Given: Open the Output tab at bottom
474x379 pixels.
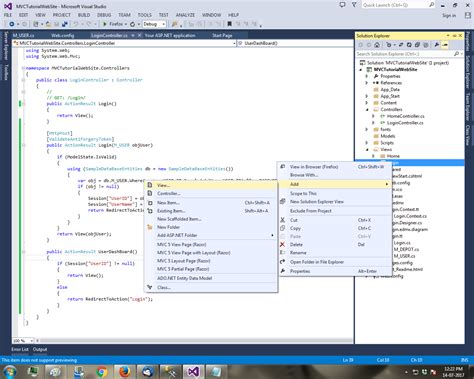Looking at the screenshot, I should tap(40, 349).
